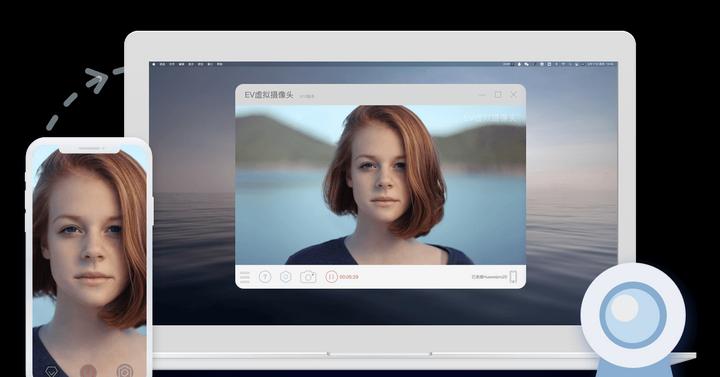720x377 pixels.
Task: Click the Apple logo in macOS menu bar
Action: coord(154,64)
